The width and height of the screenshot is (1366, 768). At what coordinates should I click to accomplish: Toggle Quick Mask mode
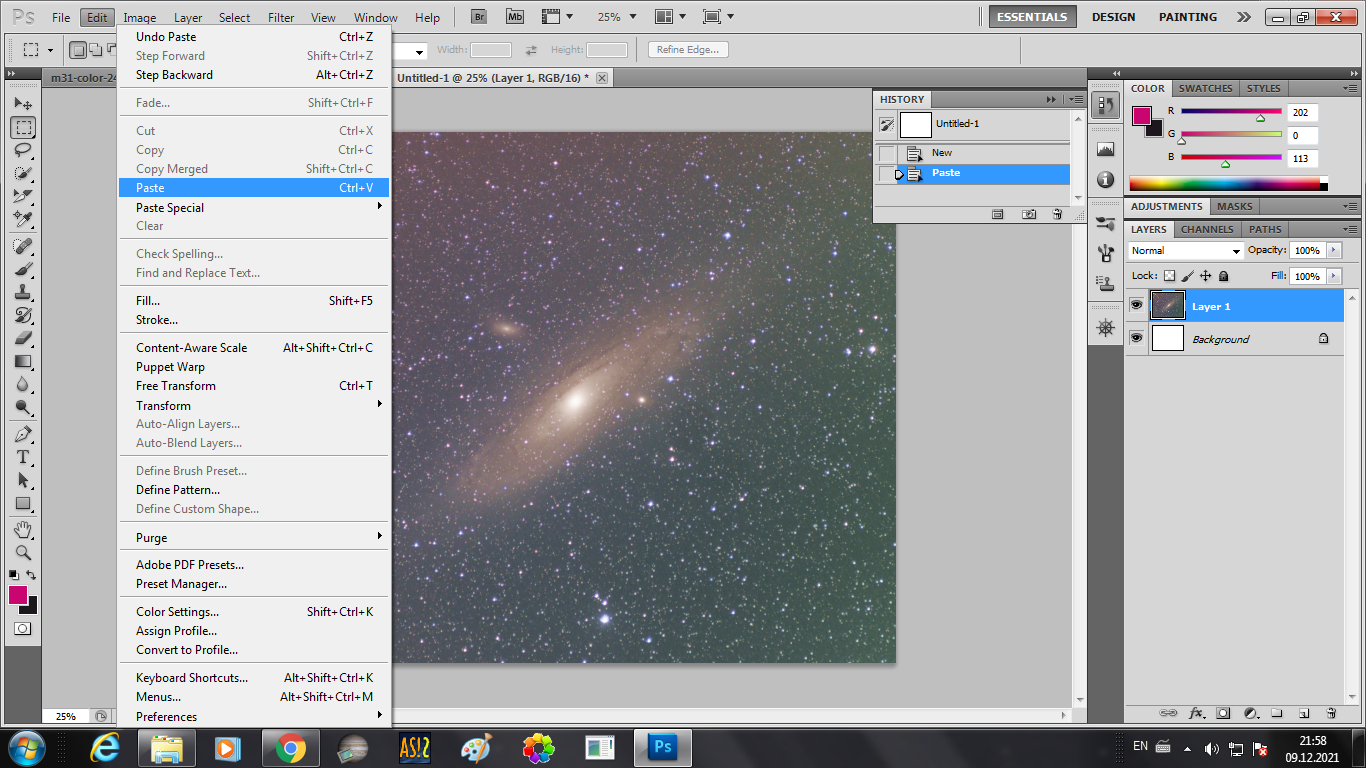pyautogui.click(x=22, y=628)
